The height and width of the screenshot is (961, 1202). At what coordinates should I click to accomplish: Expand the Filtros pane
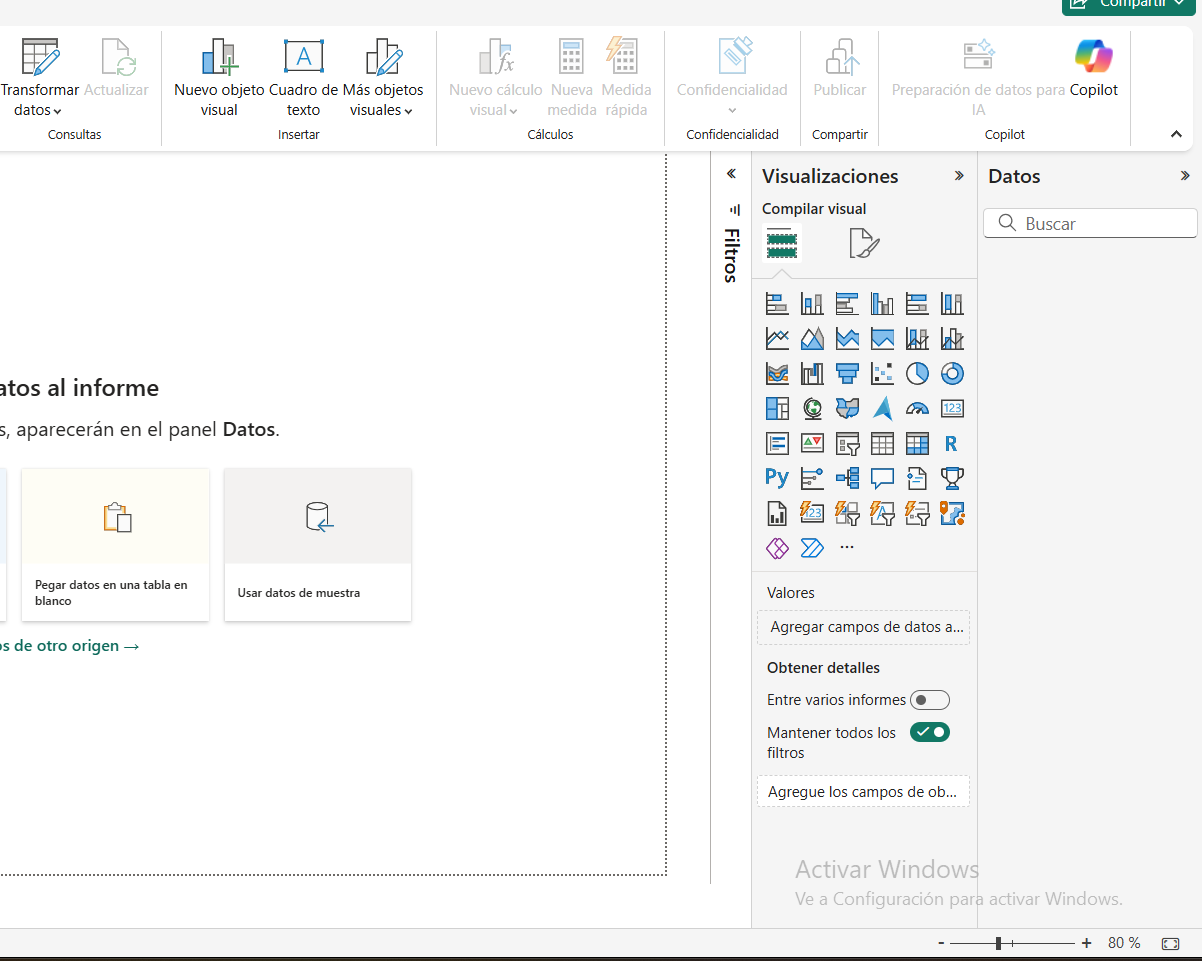click(x=731, y=174)
